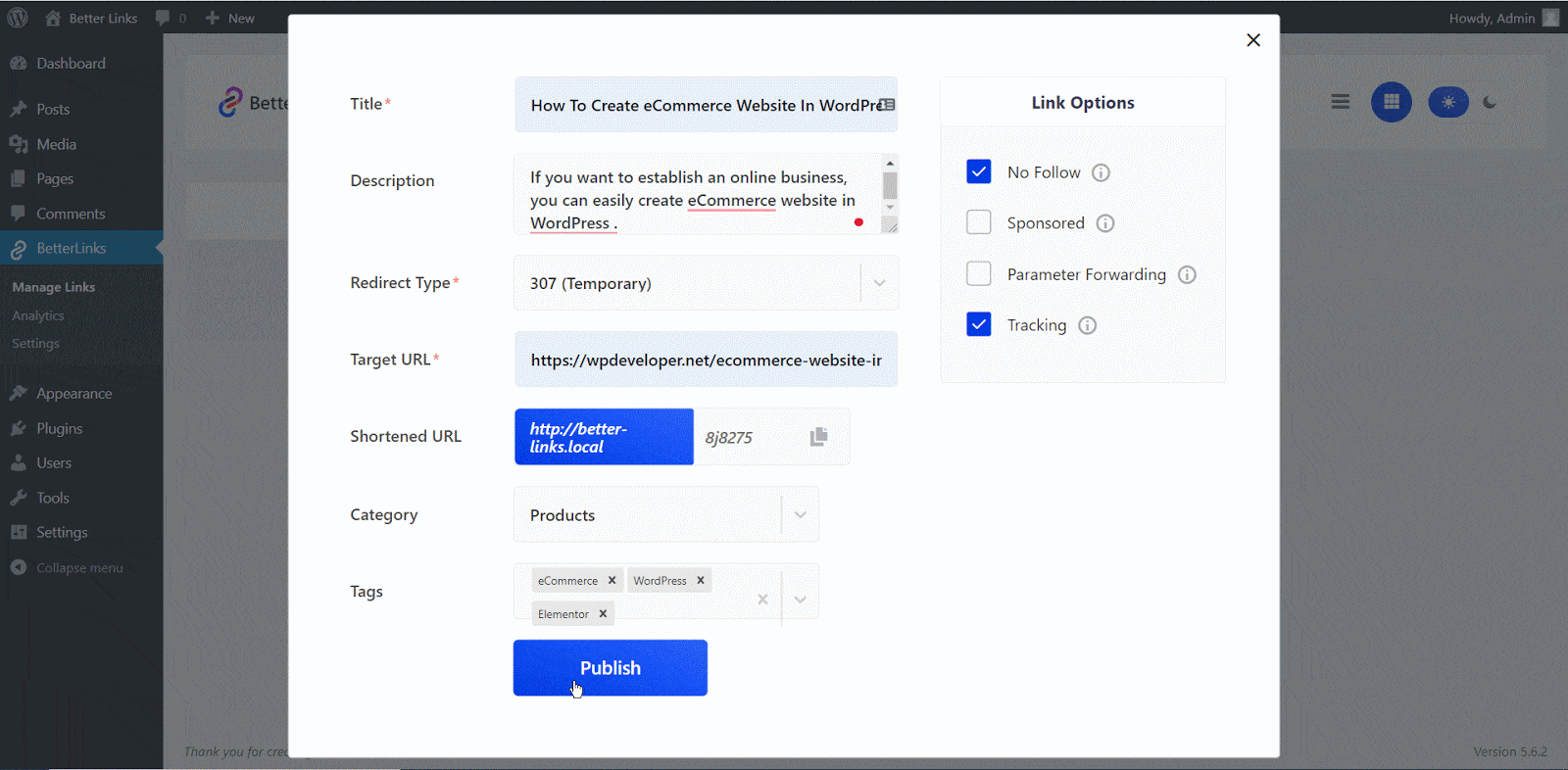Click the BetterLinks logo icon

[230, 102]
